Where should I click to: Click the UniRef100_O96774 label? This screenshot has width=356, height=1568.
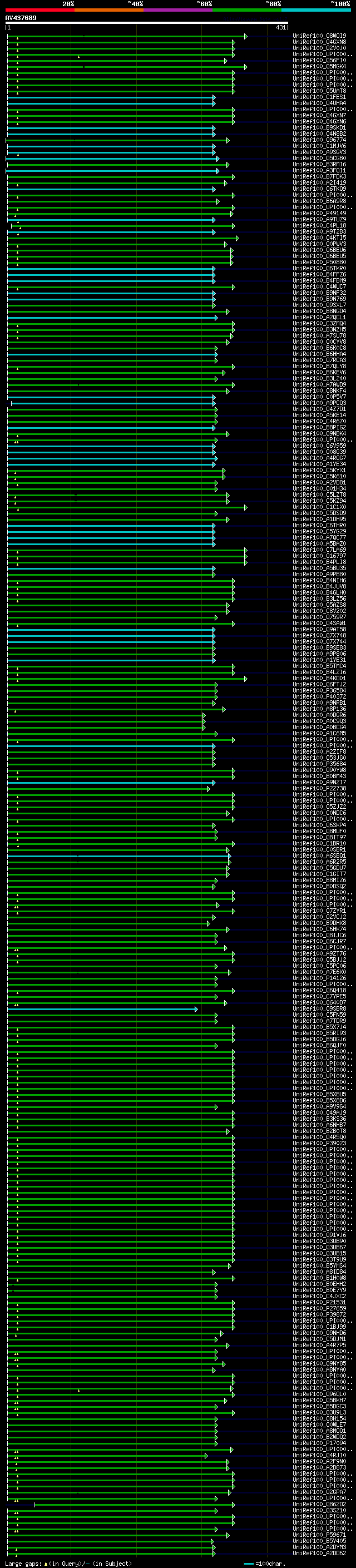pos(319,140)
